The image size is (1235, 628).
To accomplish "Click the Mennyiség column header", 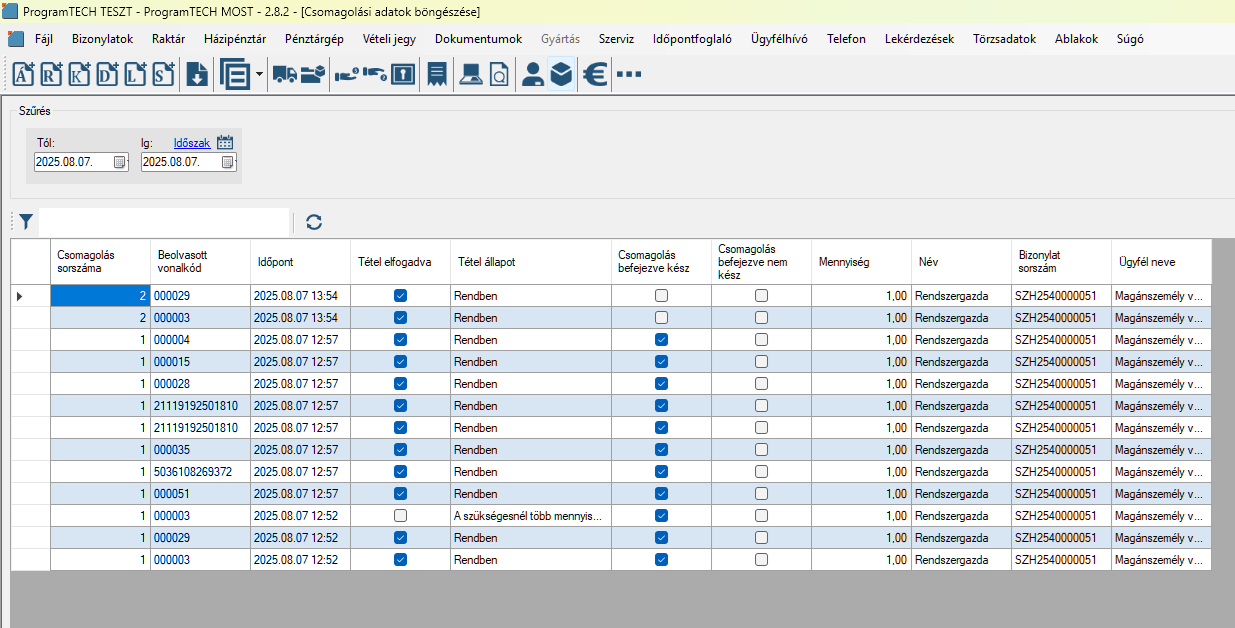I will pos(861,262).
